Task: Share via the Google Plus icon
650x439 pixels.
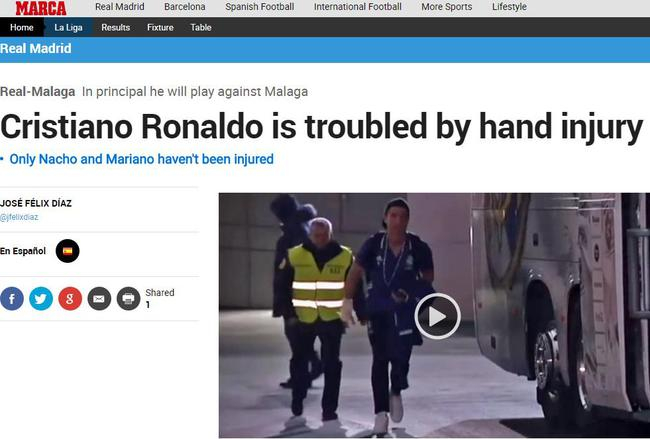Action: (x=70, y=298)
